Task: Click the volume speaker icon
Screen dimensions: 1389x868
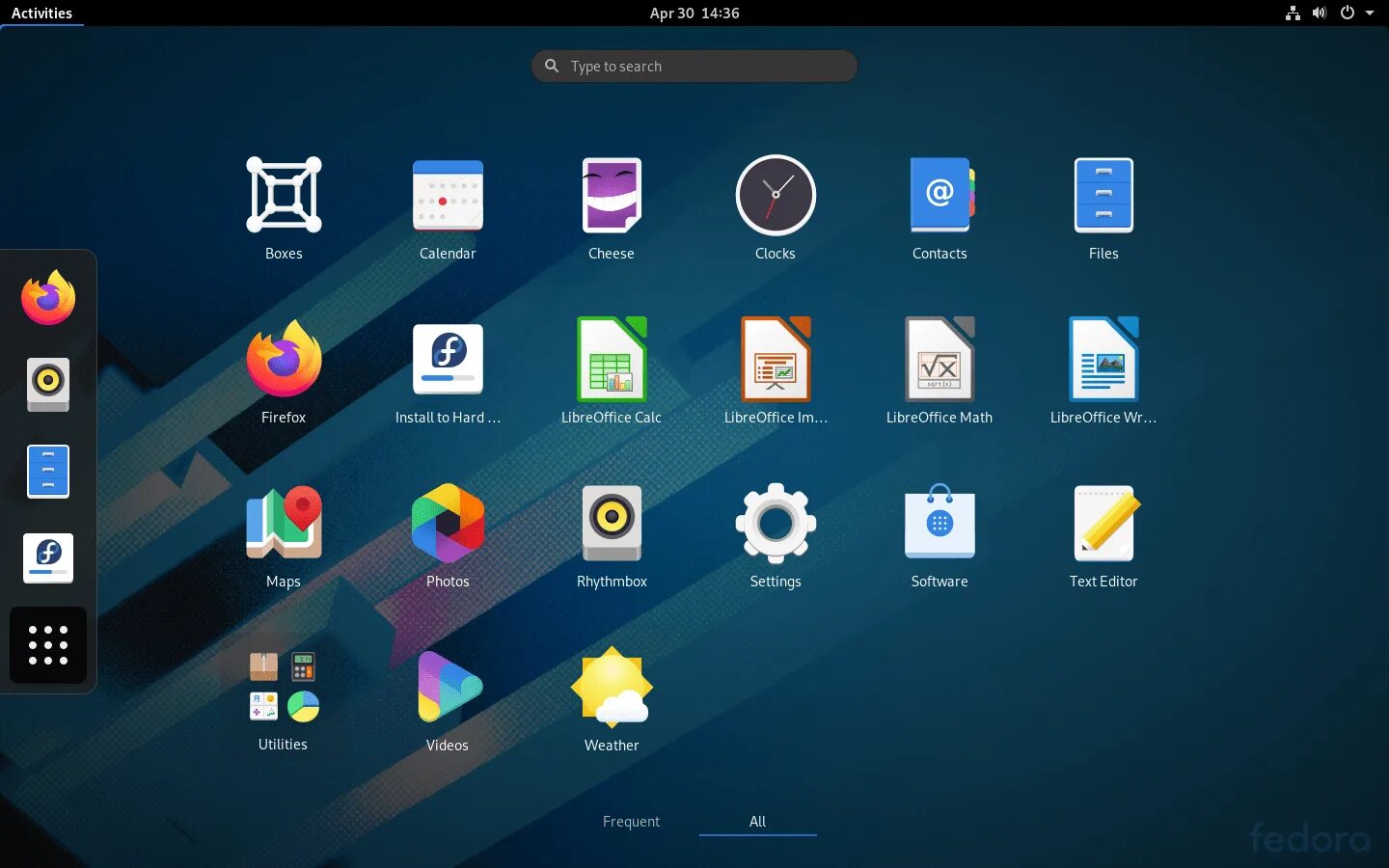Action: [x=1320, y=13]
